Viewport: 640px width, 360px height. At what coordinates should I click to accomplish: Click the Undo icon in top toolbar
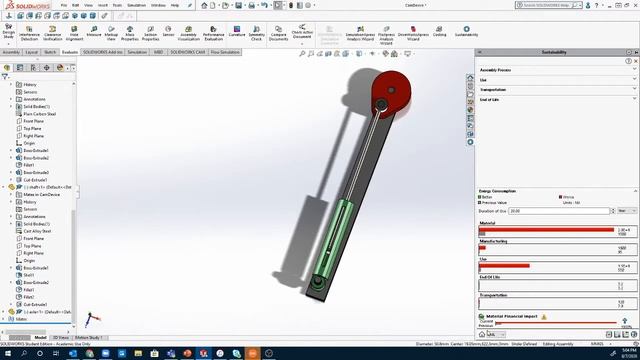point(264,5)
